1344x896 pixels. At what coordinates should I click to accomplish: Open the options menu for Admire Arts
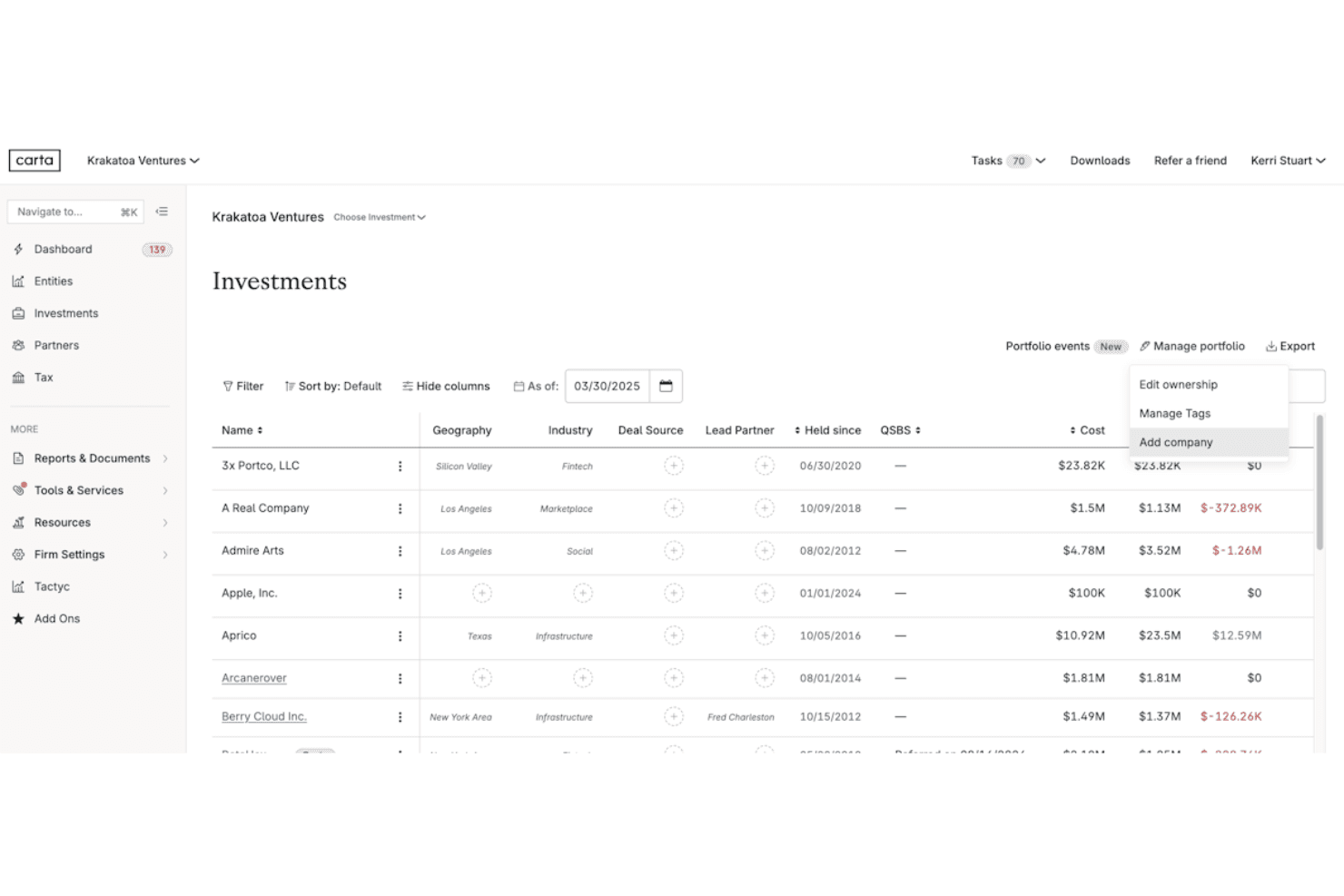coord(400,551)
